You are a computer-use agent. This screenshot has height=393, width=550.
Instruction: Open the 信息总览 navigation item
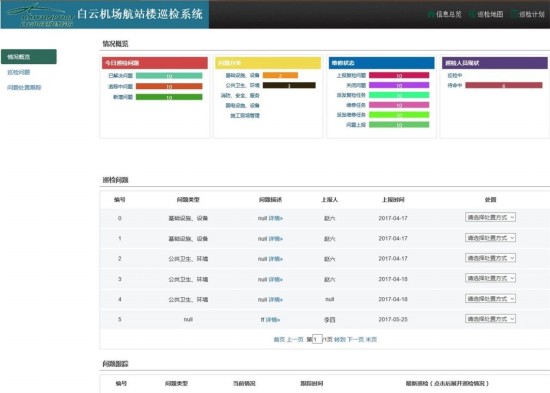449,14
